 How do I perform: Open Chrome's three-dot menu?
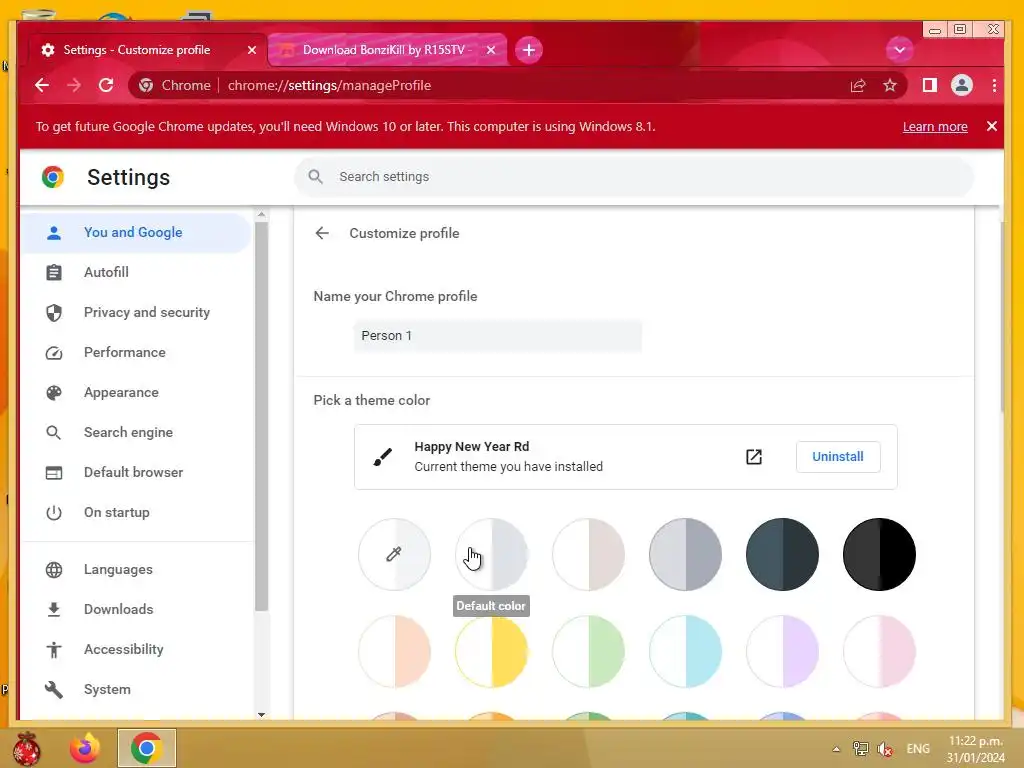[x=994, y=86]
